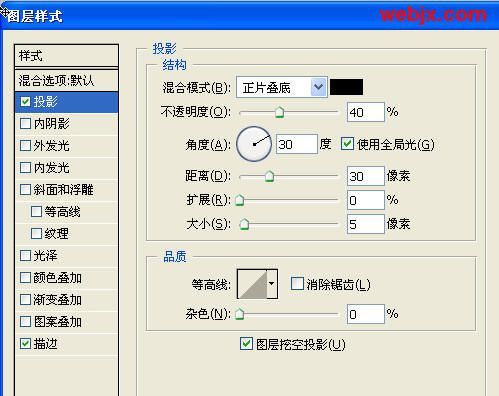This screenshot has height=396, width=499.
Task: Toggle 使用全局光 checkbox
Action: (347, 144)
